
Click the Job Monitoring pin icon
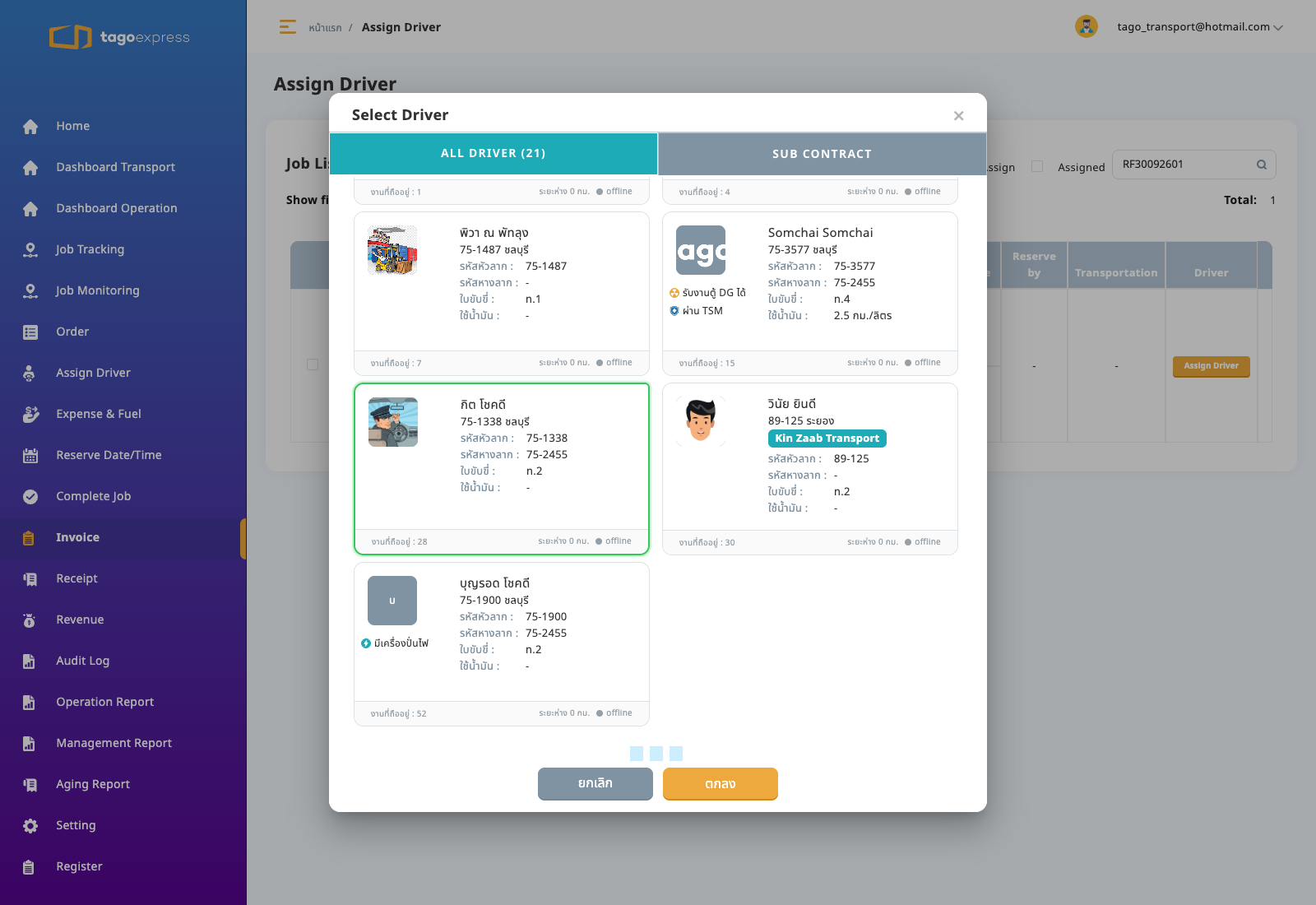(30, 291)
